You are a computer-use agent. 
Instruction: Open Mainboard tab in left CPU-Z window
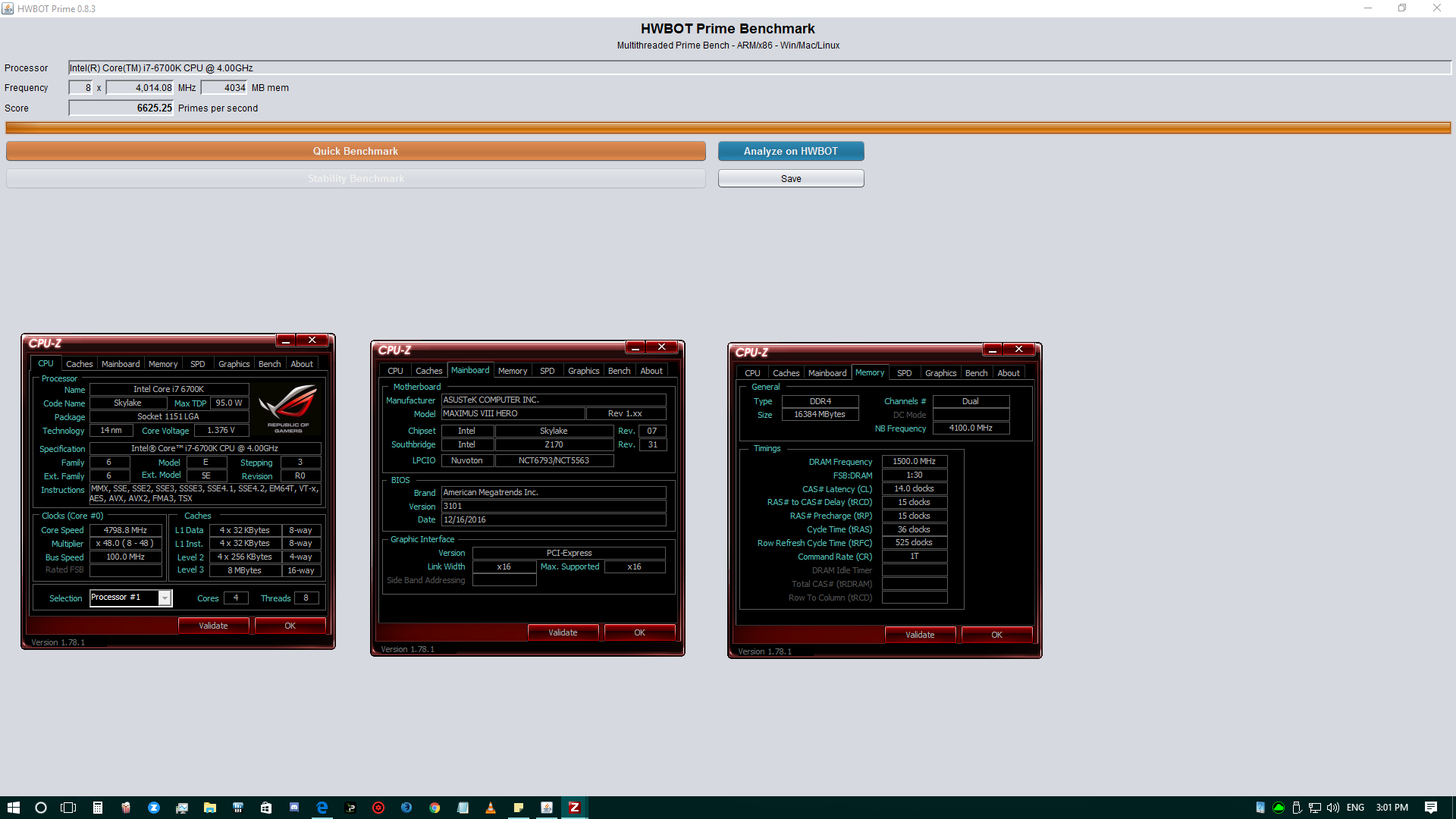click(121, 364)
